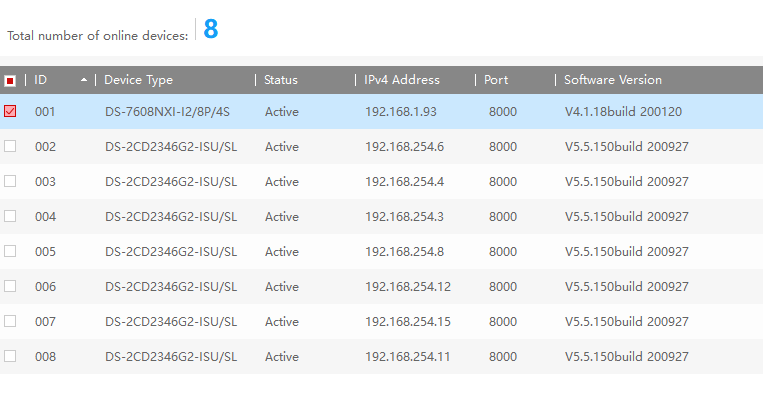Check the checkbox for device 002
Screen dimensions: 763x404
pyautogui.click(x=10, y=147)
